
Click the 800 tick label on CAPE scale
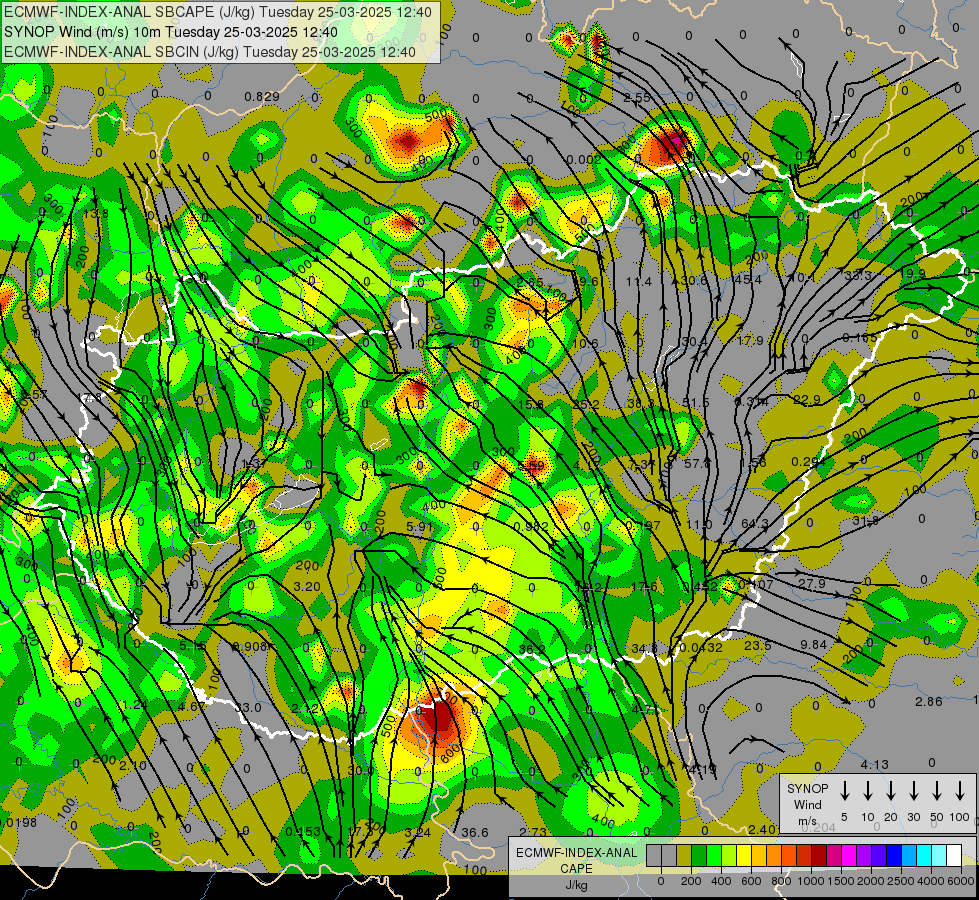[781, 881]
